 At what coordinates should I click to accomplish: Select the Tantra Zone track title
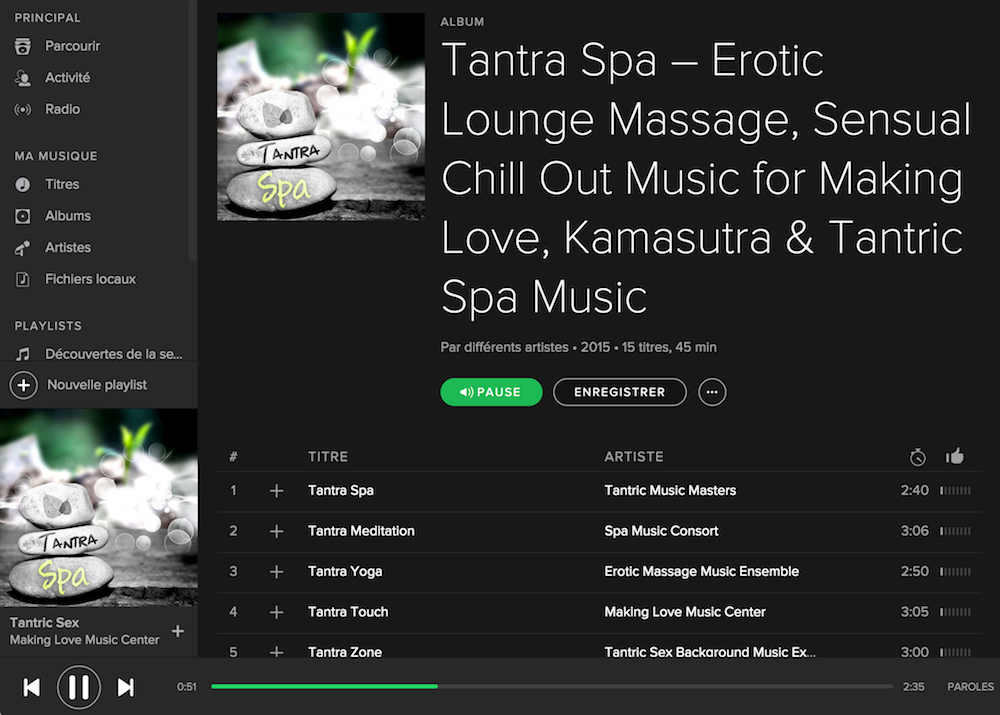[x=345, y=651]
